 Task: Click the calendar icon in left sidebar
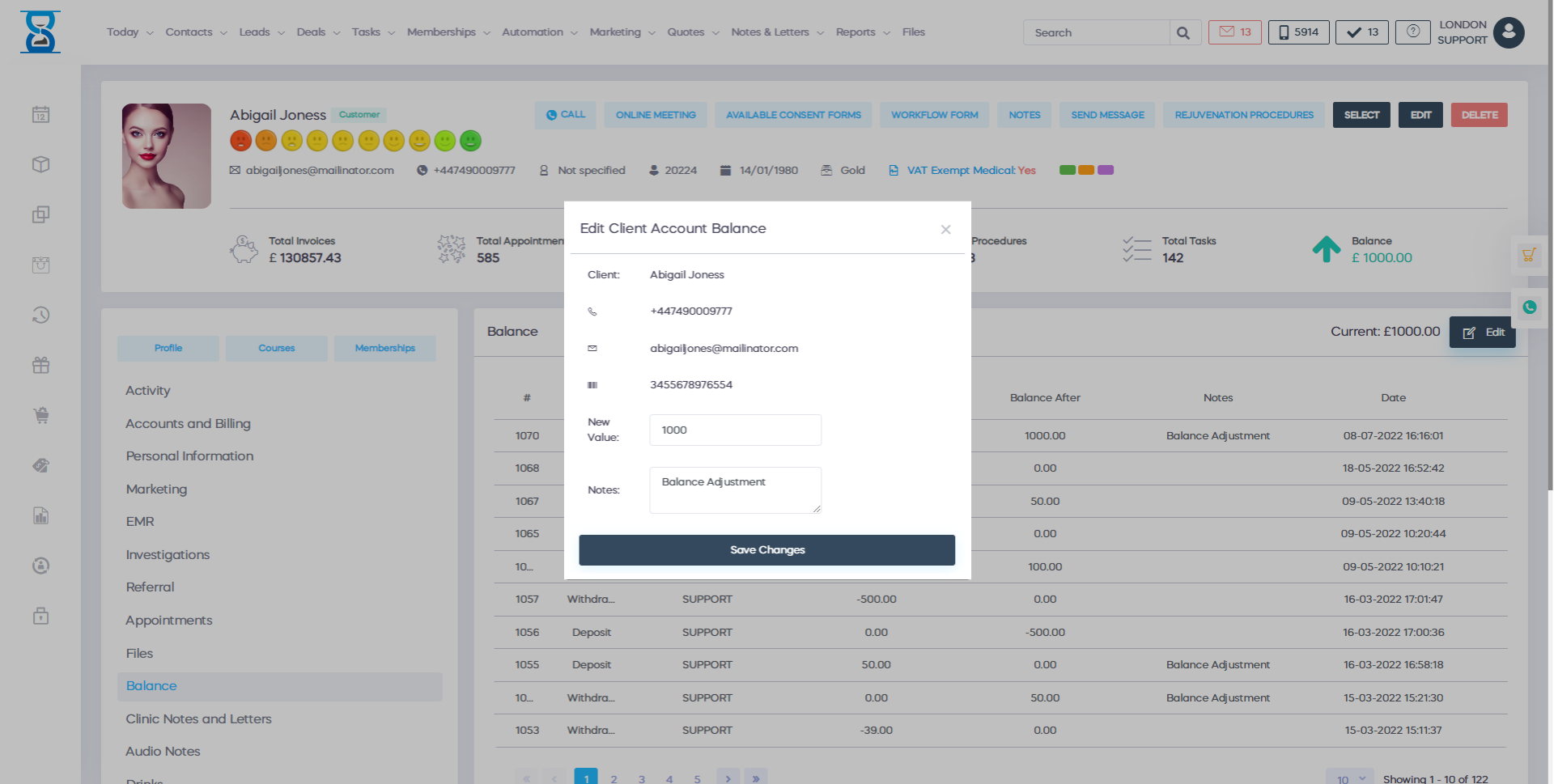[41, 115]
